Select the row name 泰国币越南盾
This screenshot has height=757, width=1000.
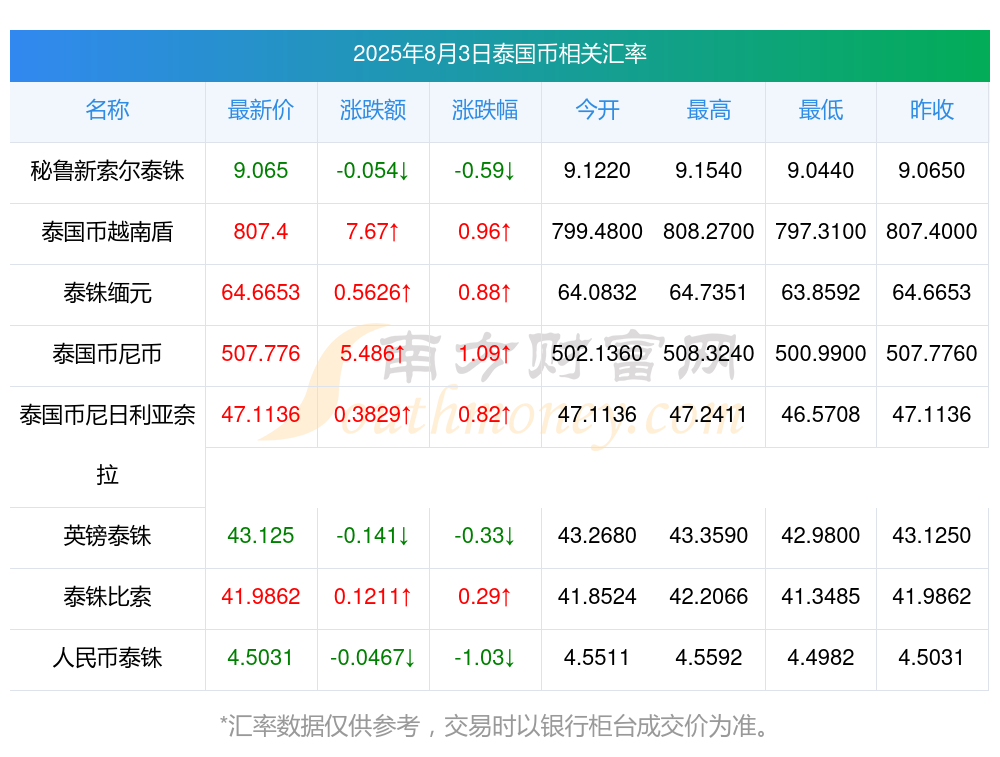(x=107, y=232)
